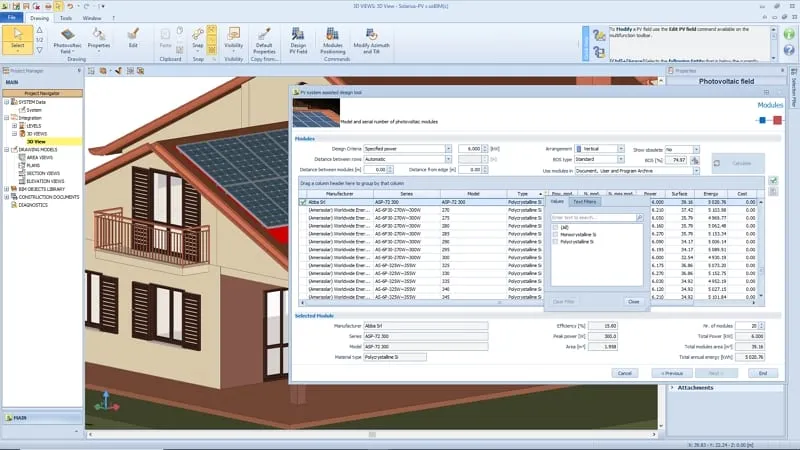Toggle the Polycrystalline Si filter checkbox
The width and height of the screenshot is (800, 450).
[x=556, y=241]
